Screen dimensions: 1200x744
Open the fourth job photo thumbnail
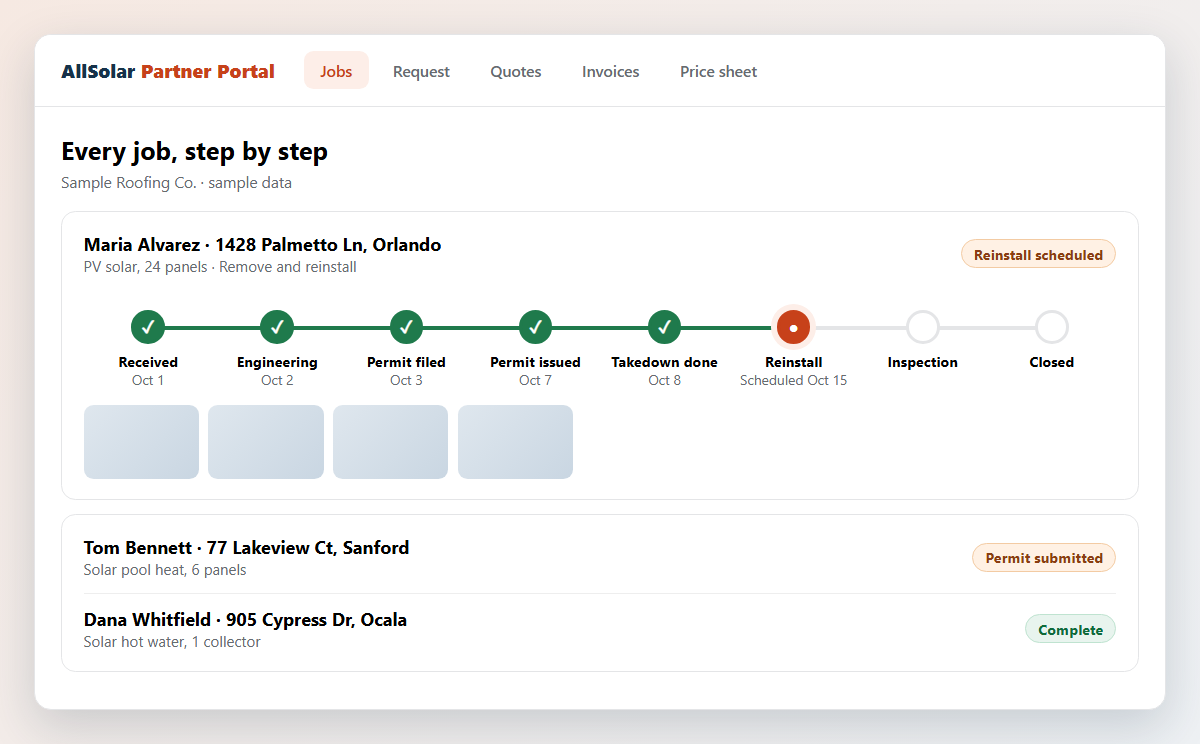pos(515,442)
